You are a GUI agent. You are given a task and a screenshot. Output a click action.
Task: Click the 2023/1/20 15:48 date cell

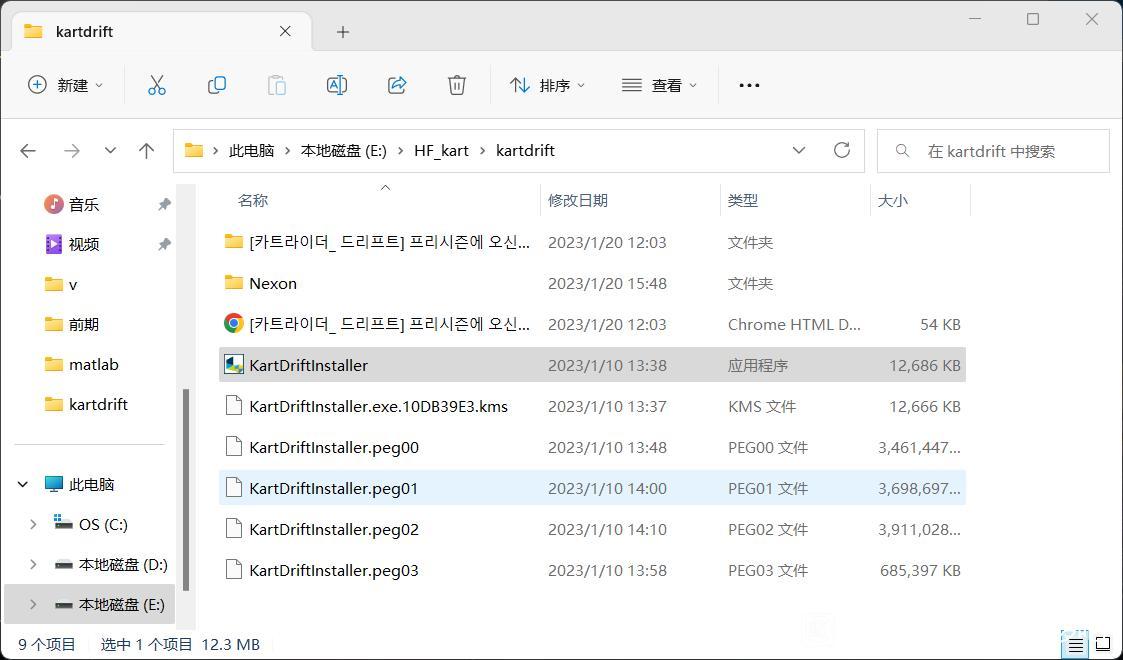point(607,283)
